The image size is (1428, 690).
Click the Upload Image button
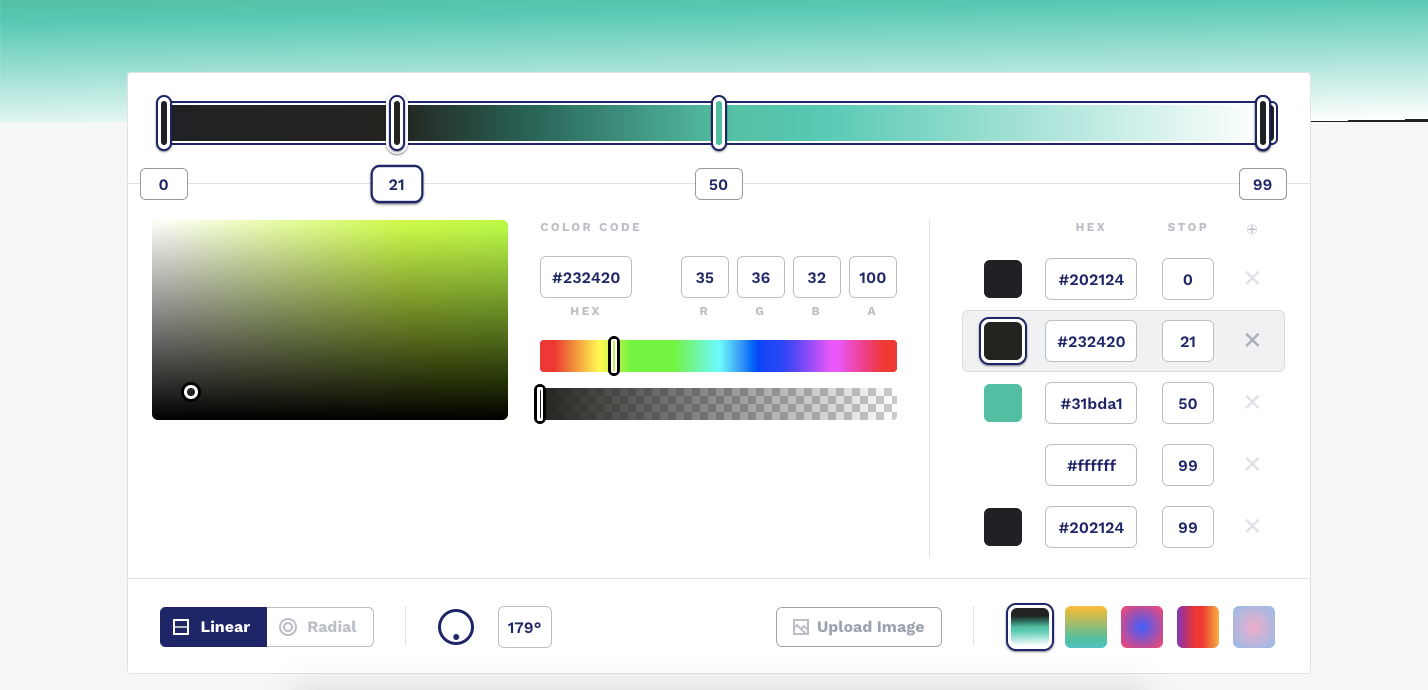[858, 627]
